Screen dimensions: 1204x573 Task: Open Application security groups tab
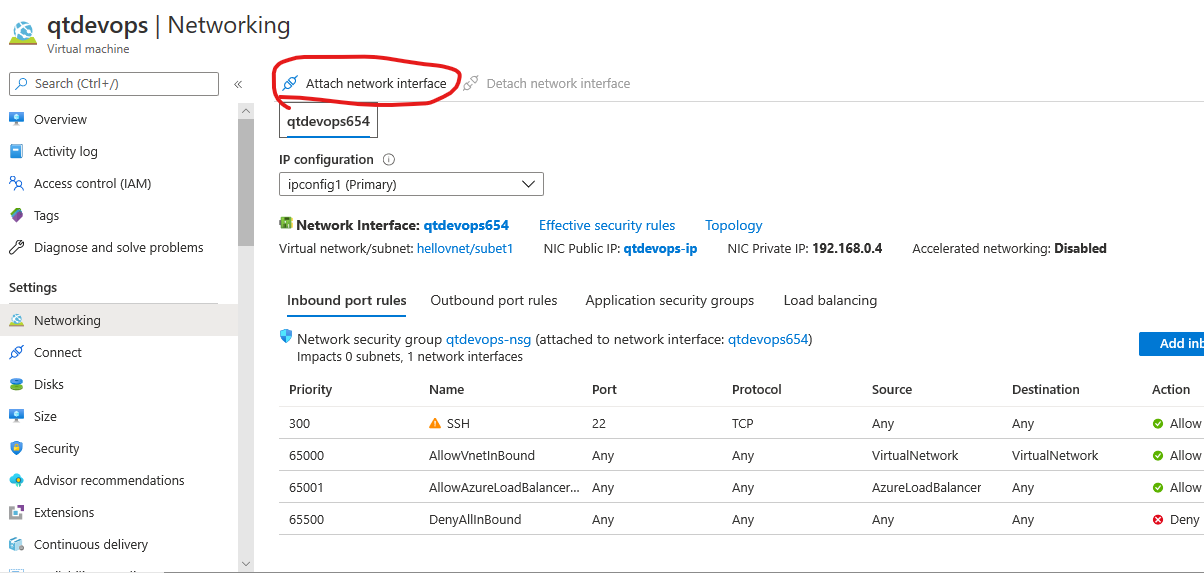coord(670,300)
